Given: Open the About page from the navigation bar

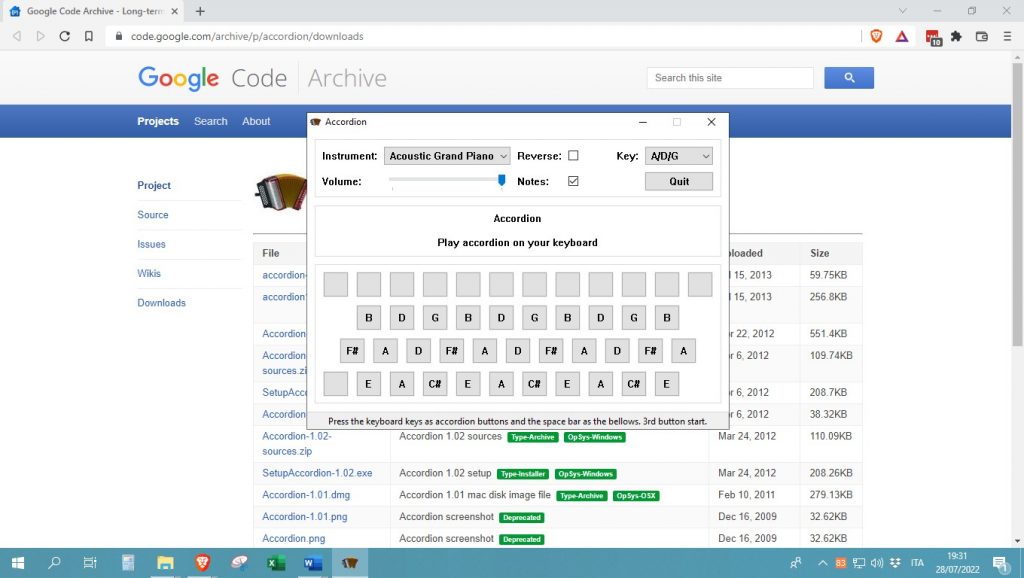Looking at the screenshot, I should click(256, 121).
